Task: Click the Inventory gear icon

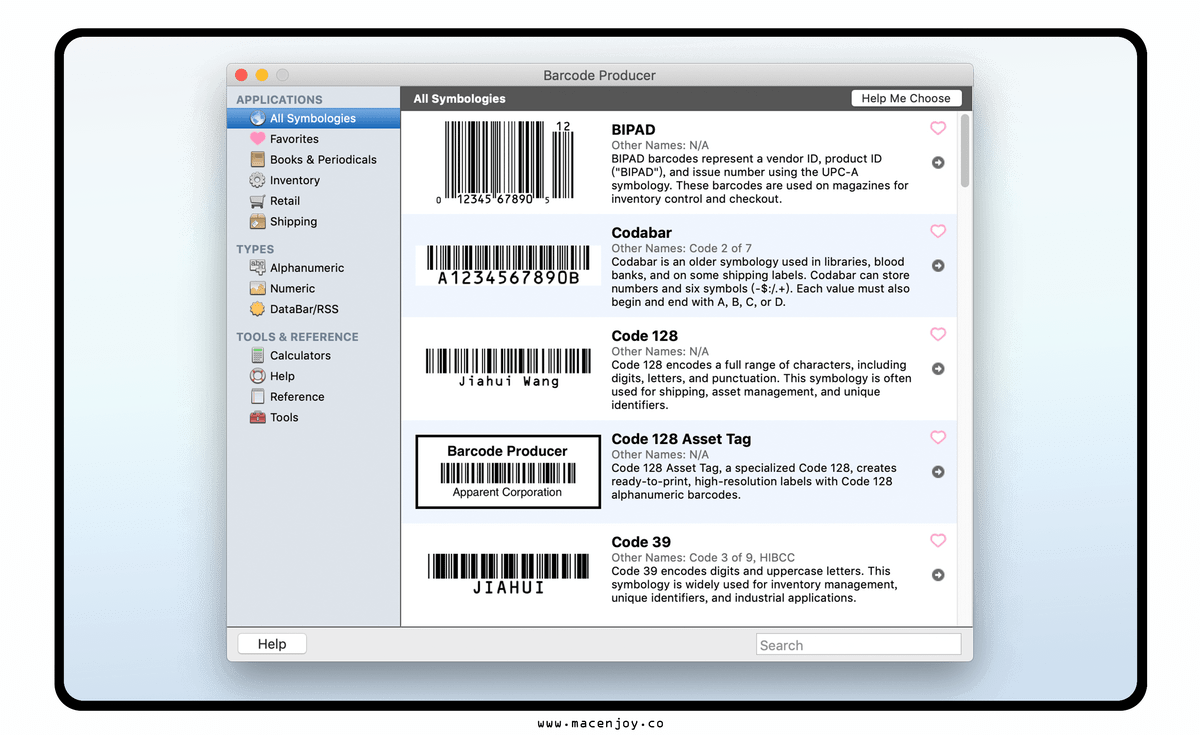Action: click(x=257, y=180)
